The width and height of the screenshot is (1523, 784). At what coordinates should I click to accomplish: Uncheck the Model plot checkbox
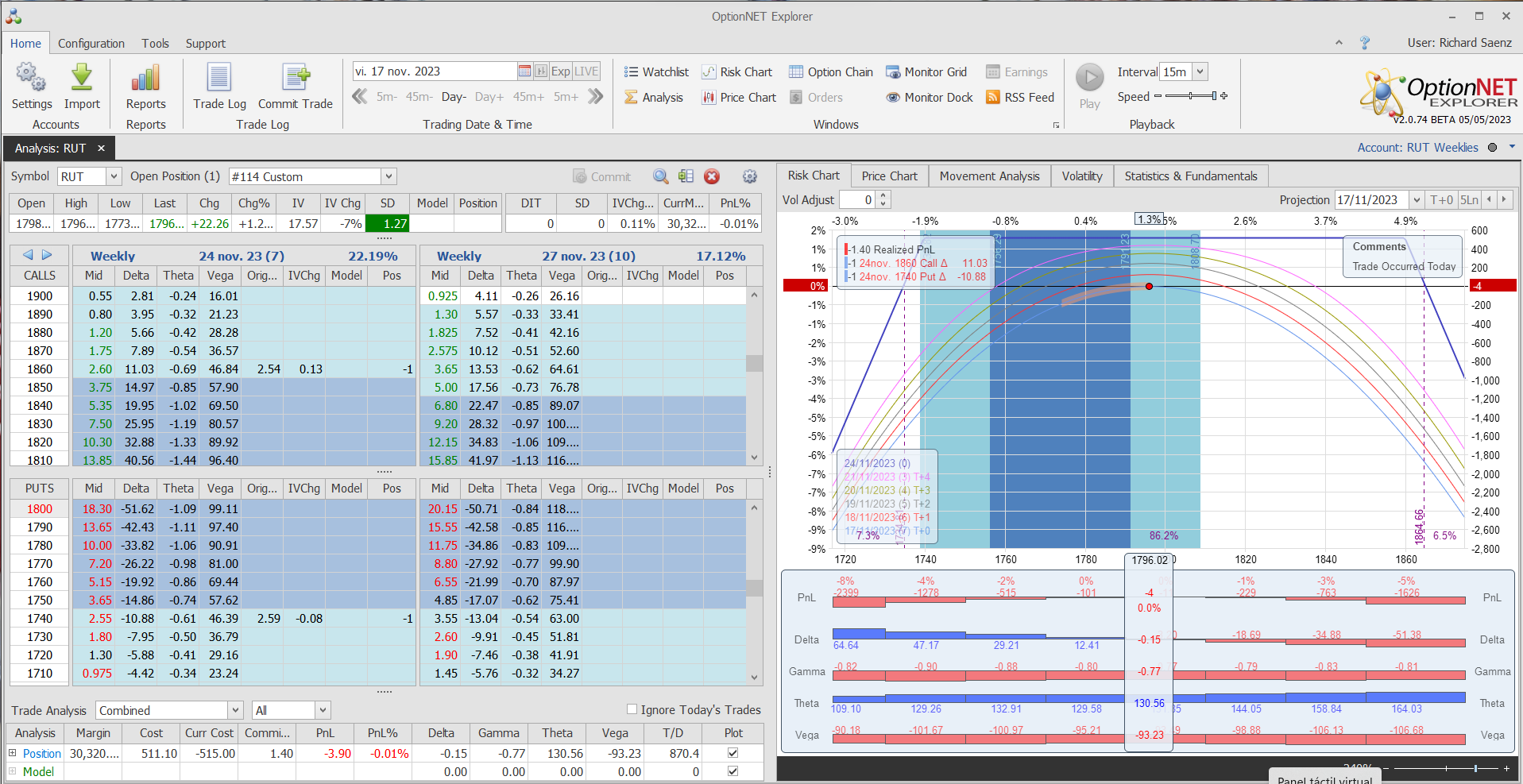tap(733, 771)
